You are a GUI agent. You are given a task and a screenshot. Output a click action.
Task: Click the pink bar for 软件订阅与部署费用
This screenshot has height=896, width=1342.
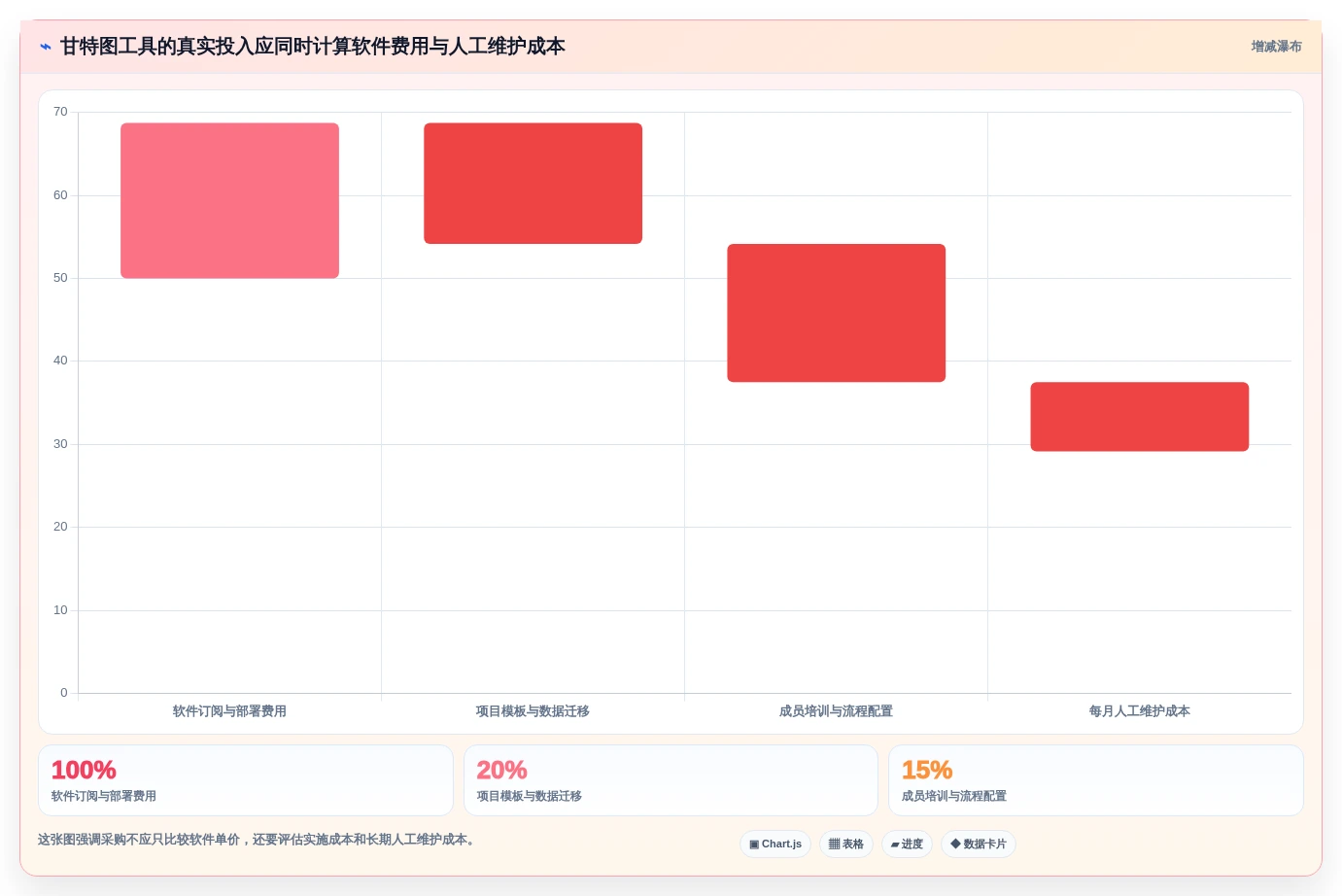tap(229, 200)
